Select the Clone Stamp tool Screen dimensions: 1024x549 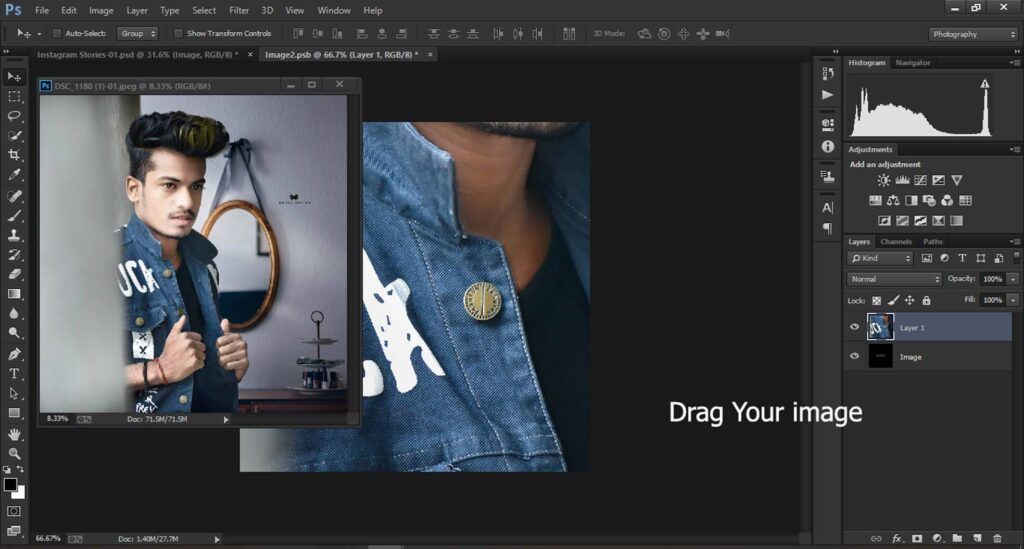coord(14,235)
